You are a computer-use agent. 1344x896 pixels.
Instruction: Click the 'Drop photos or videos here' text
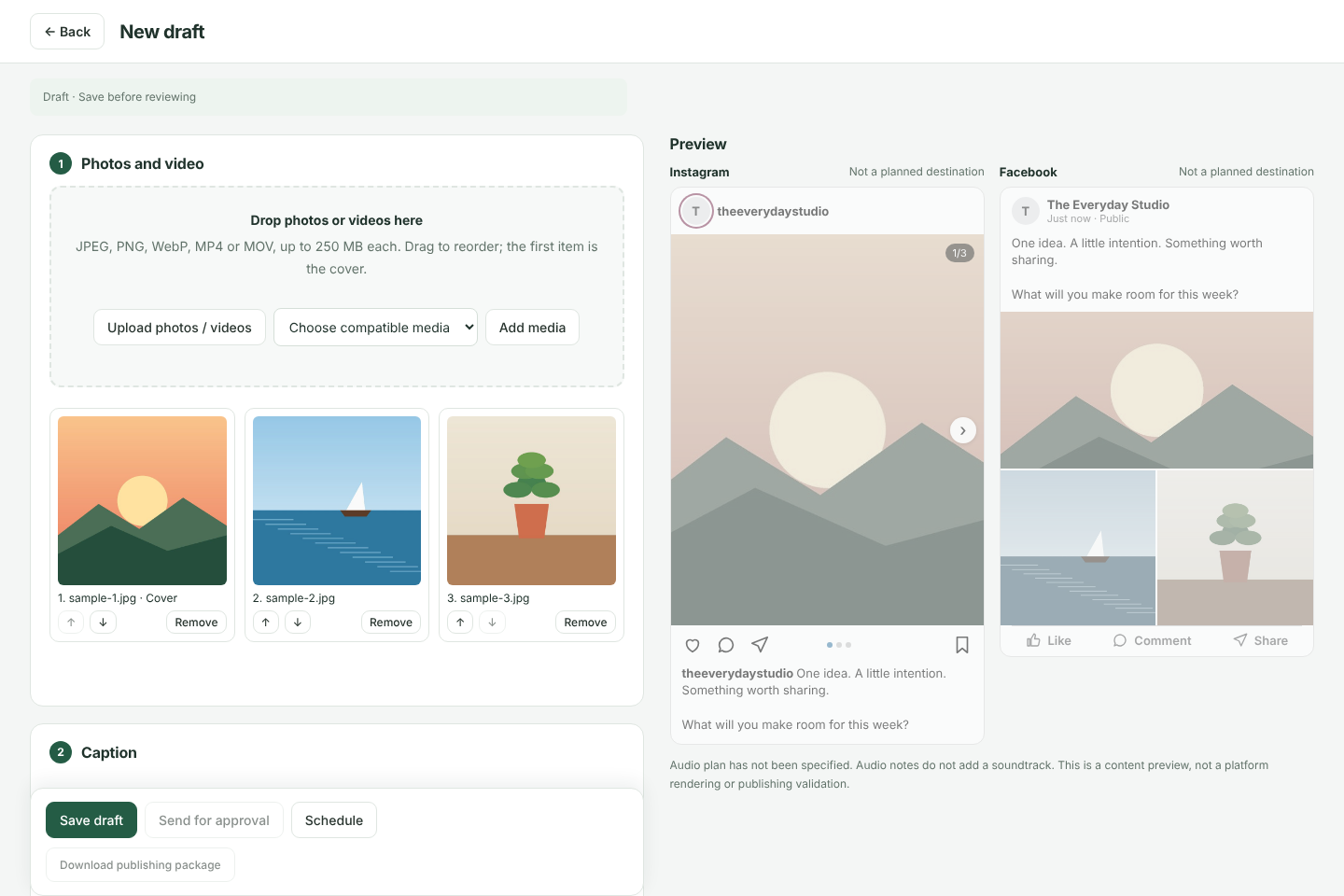[337, 220]
